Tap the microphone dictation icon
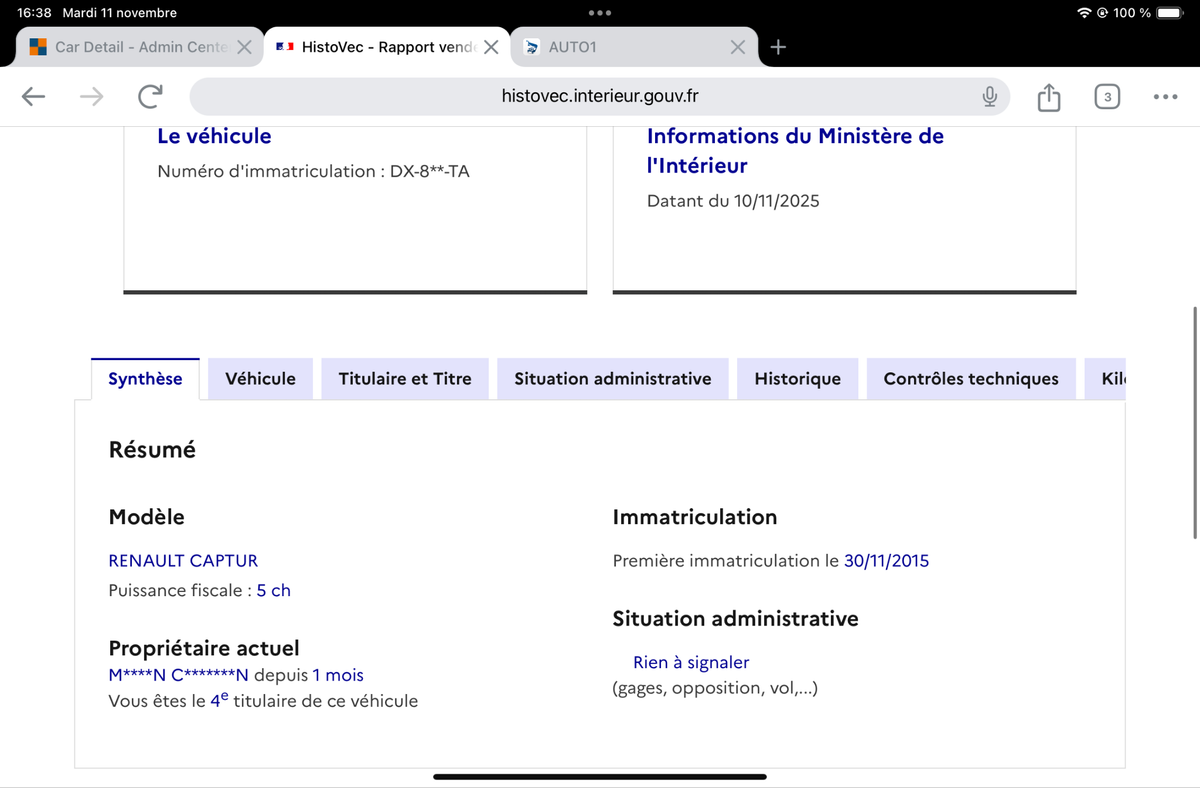 [x=989, y=96]
